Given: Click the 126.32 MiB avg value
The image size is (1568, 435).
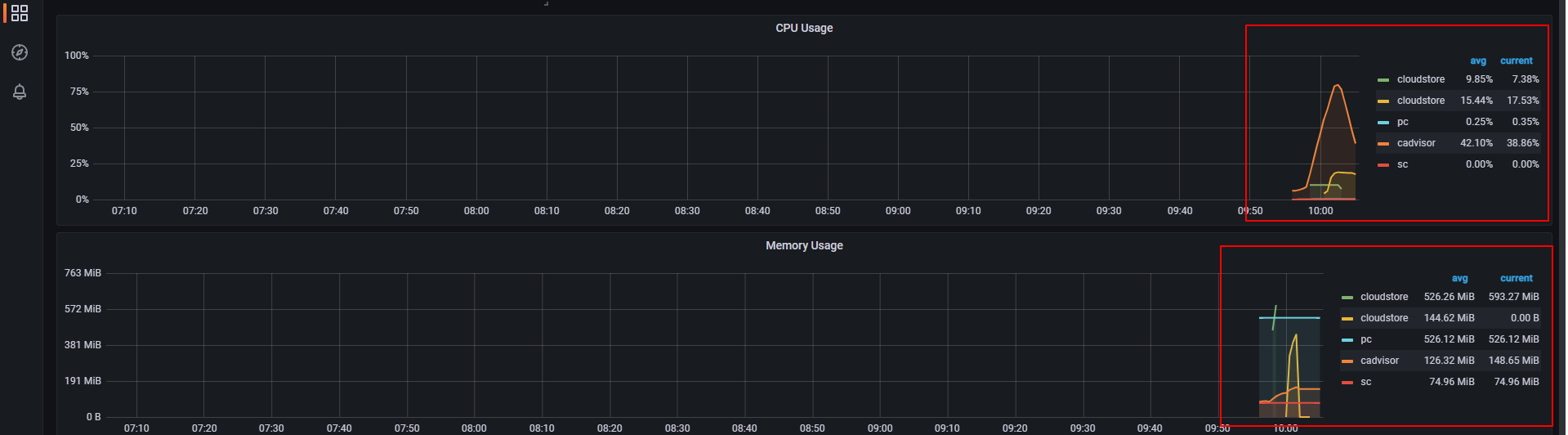Looking at the screenshot, I should coord(1449,361).
